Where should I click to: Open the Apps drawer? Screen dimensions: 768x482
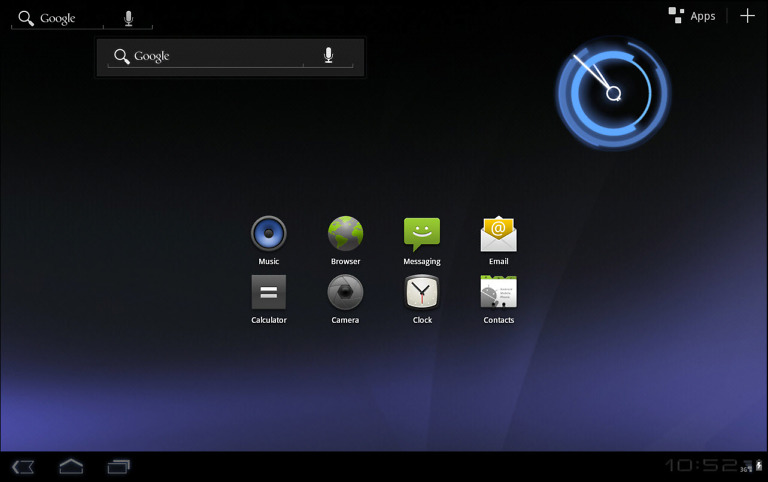(x=693, y=16)
